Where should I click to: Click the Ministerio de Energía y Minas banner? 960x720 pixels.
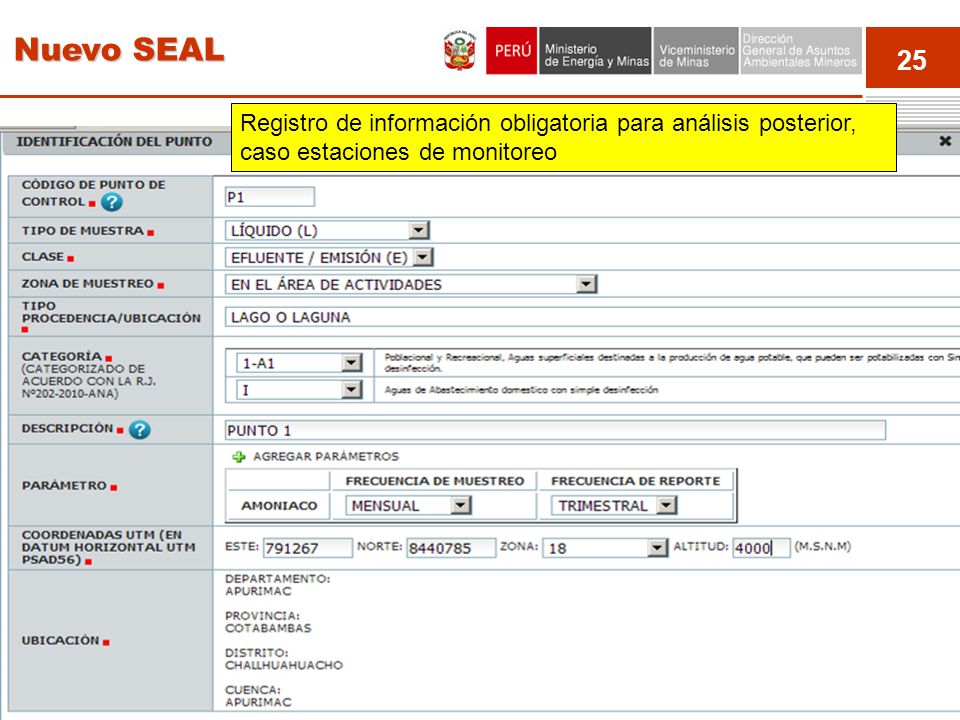(x=595, y=51)
